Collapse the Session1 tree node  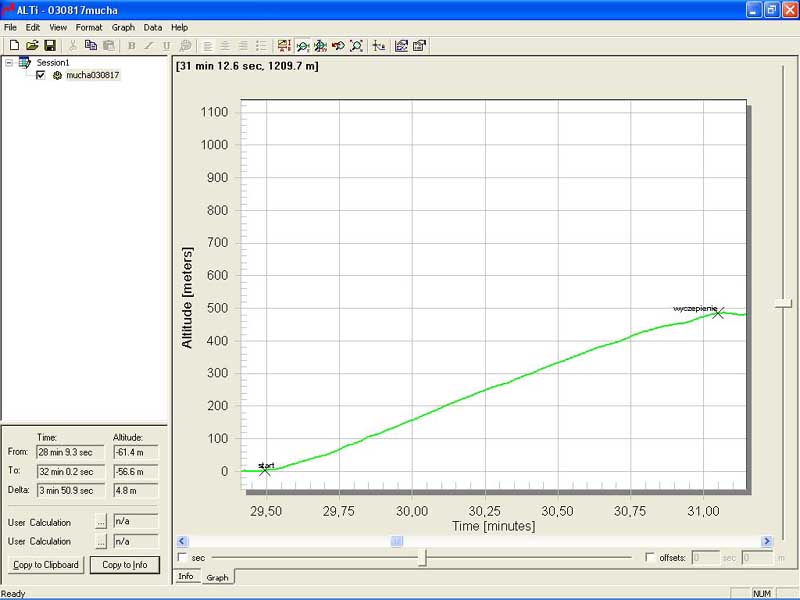(9, 62)
